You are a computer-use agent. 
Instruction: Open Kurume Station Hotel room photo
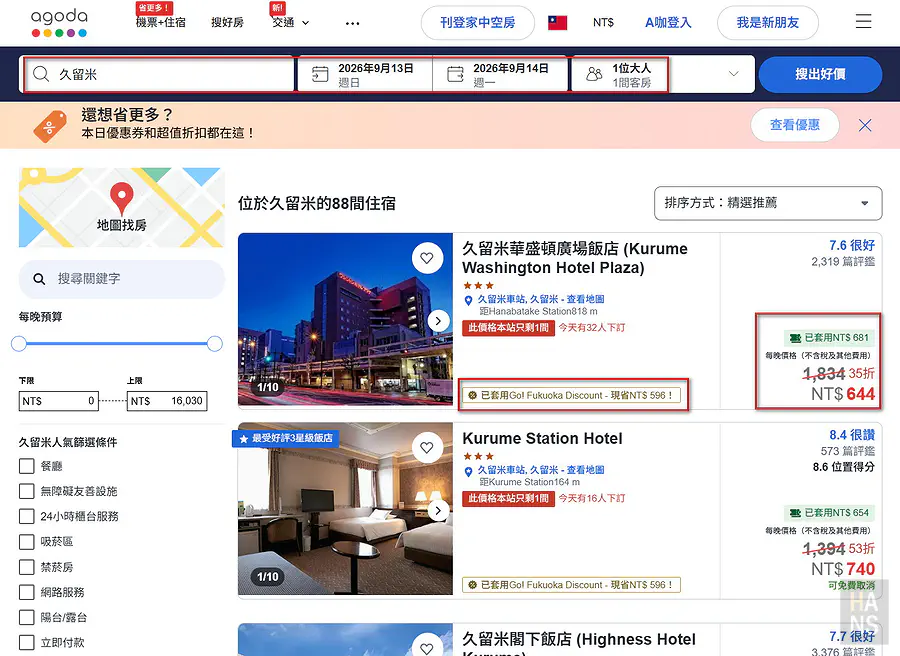coord(346,509)
